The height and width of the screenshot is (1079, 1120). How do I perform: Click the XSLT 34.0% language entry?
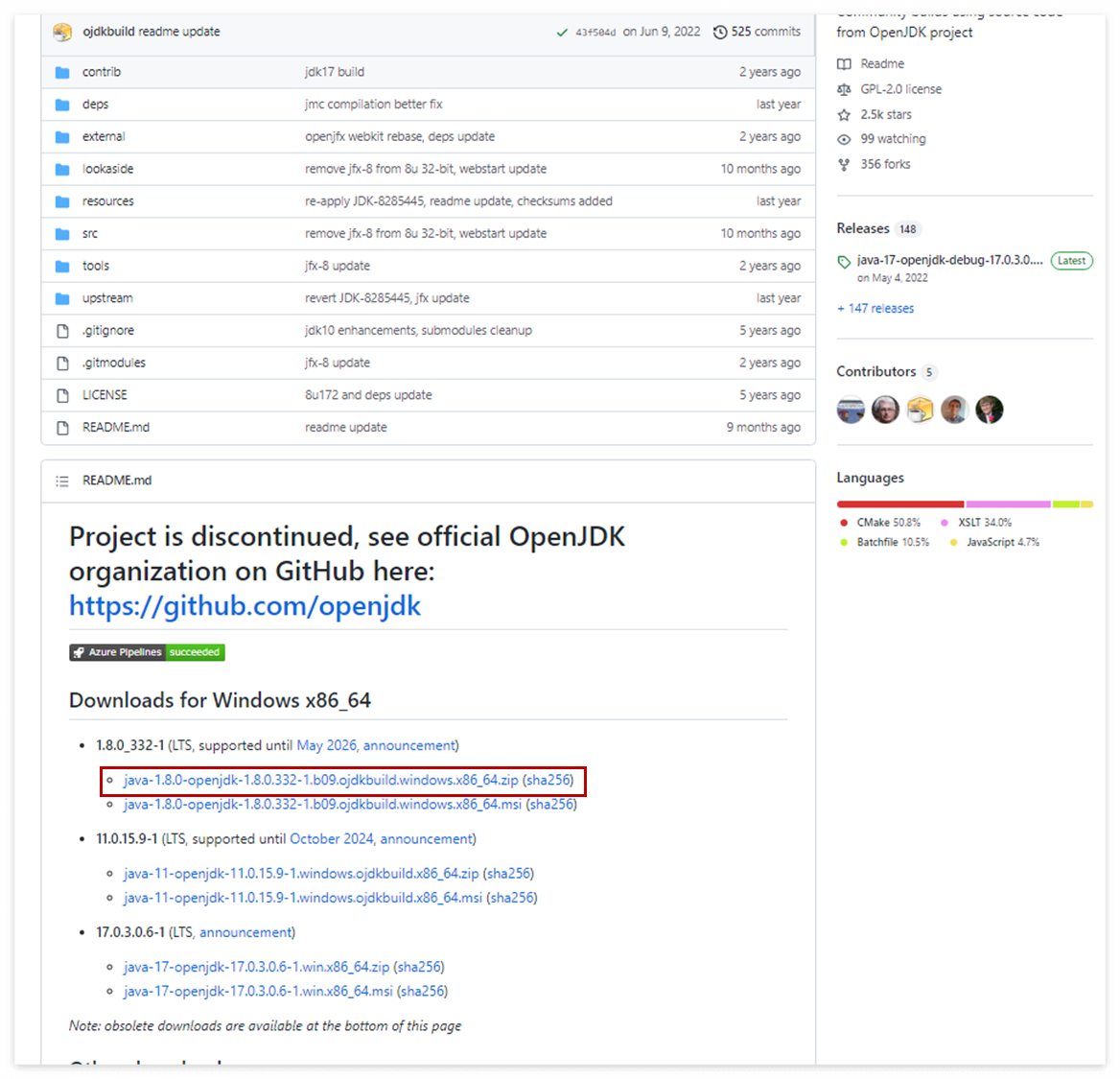976,523
